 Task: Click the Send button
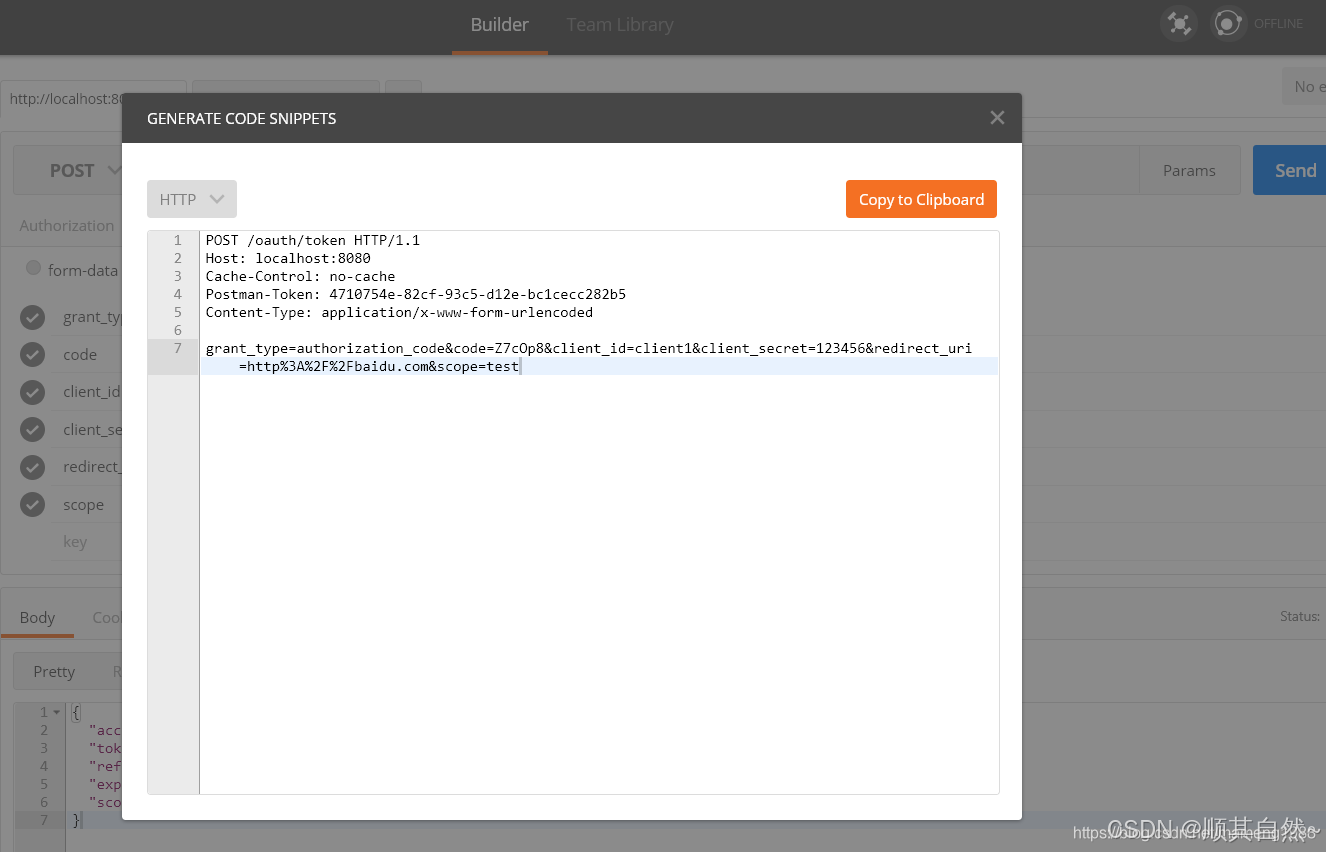[x=1294, y=170]
